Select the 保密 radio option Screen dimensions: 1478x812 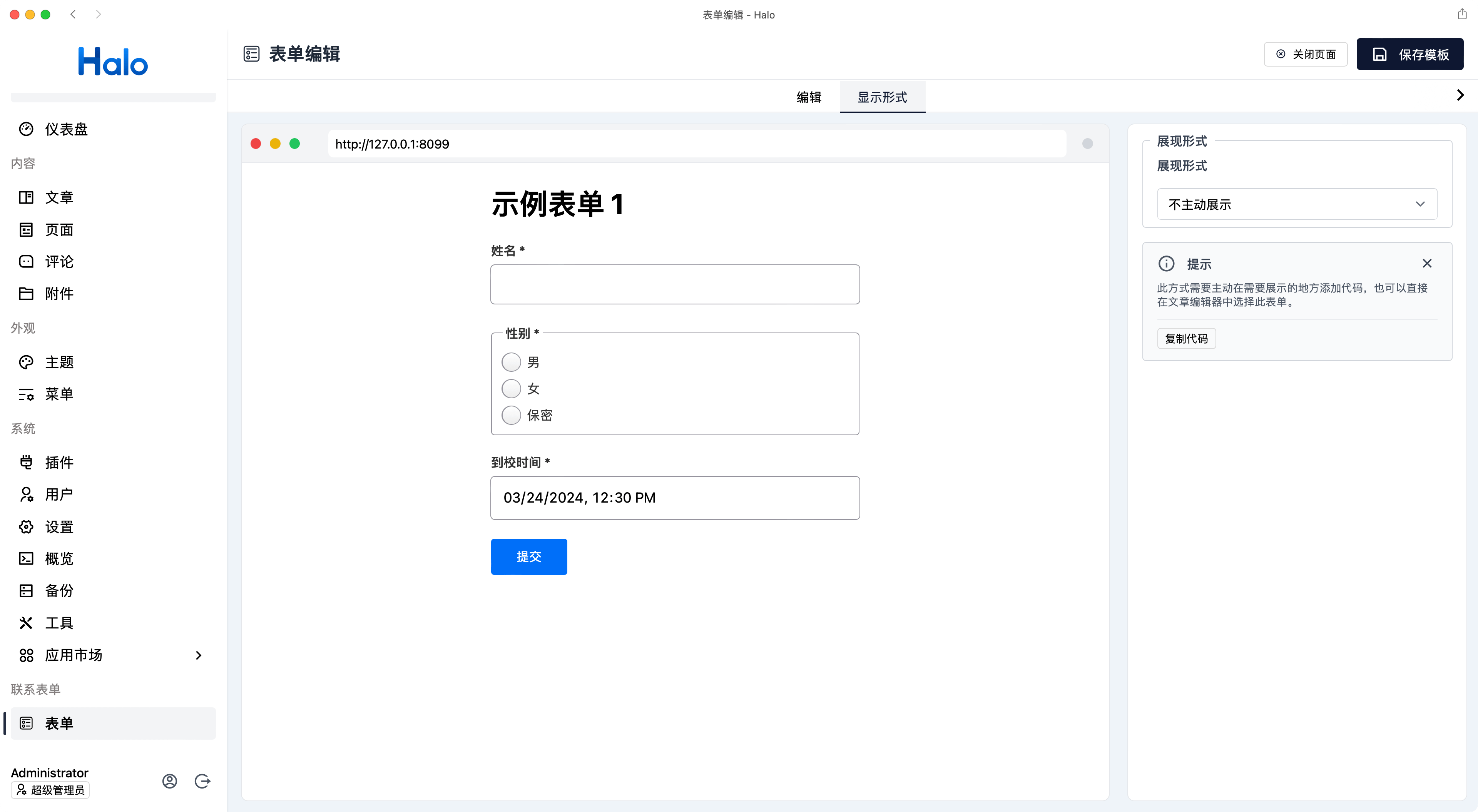point(511,416)
